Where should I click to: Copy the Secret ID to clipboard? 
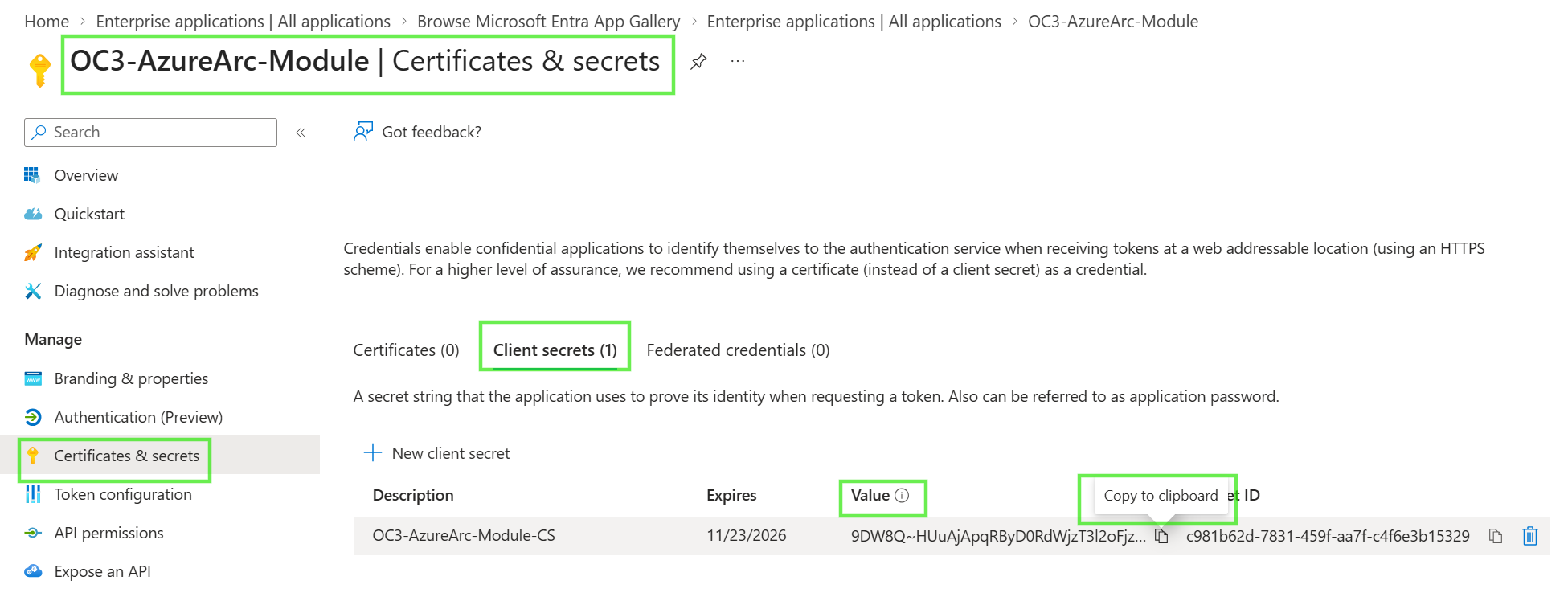(1495, 536)
